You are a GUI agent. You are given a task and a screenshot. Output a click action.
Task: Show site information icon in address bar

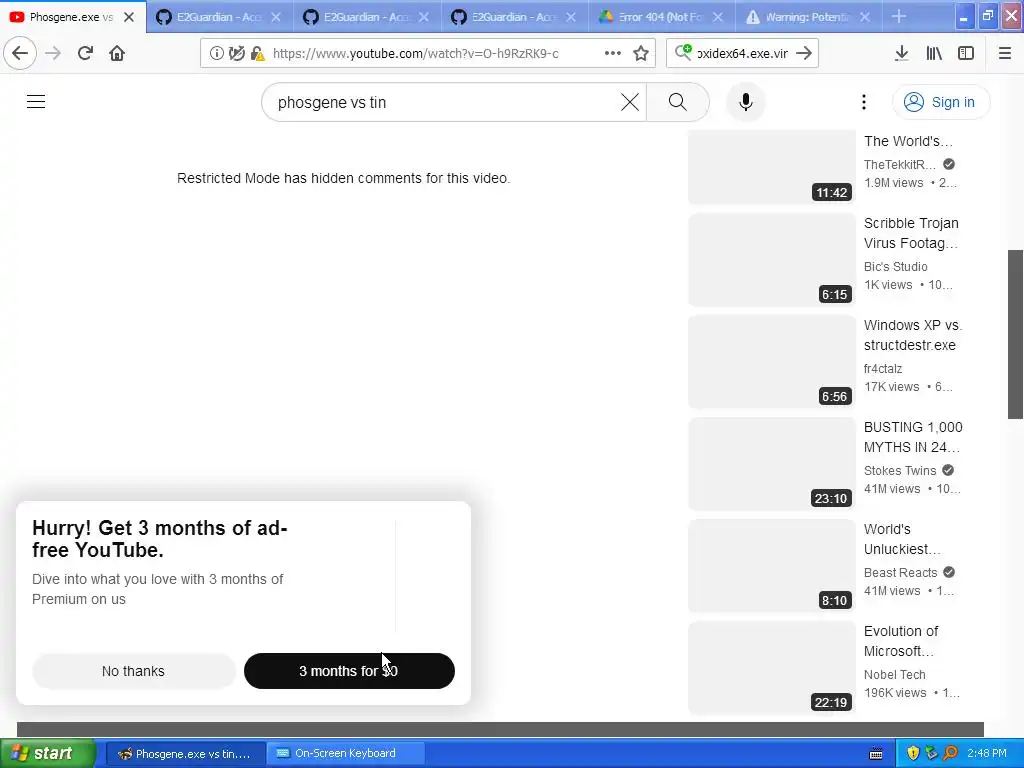(216, 54)
